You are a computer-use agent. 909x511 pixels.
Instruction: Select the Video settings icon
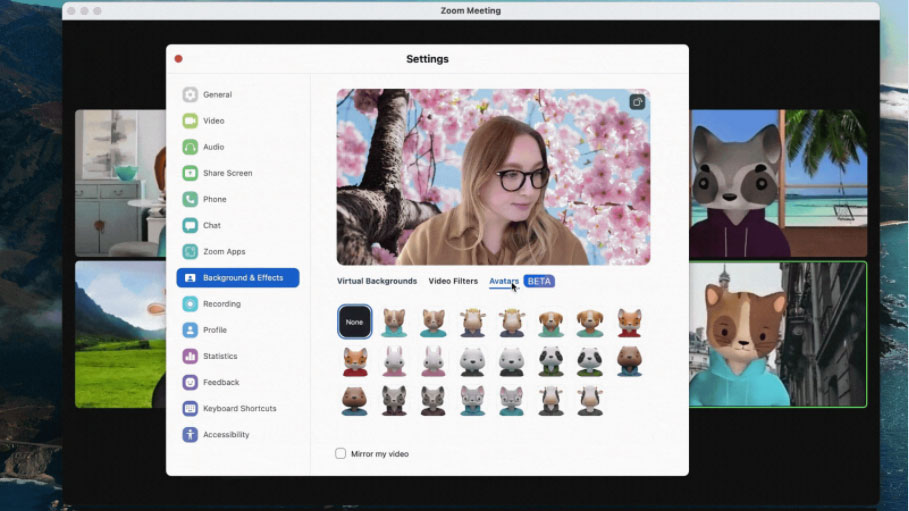(x=190, y=121)
